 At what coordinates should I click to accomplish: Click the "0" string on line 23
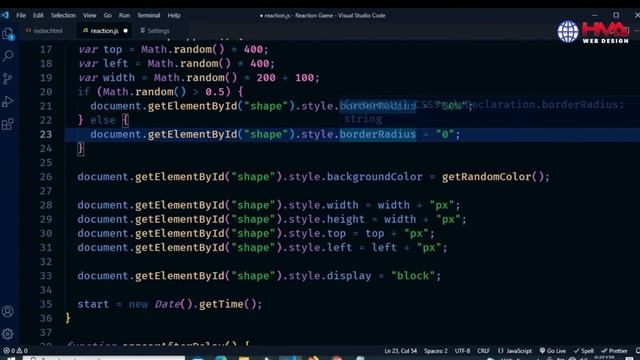coord(445,134)
